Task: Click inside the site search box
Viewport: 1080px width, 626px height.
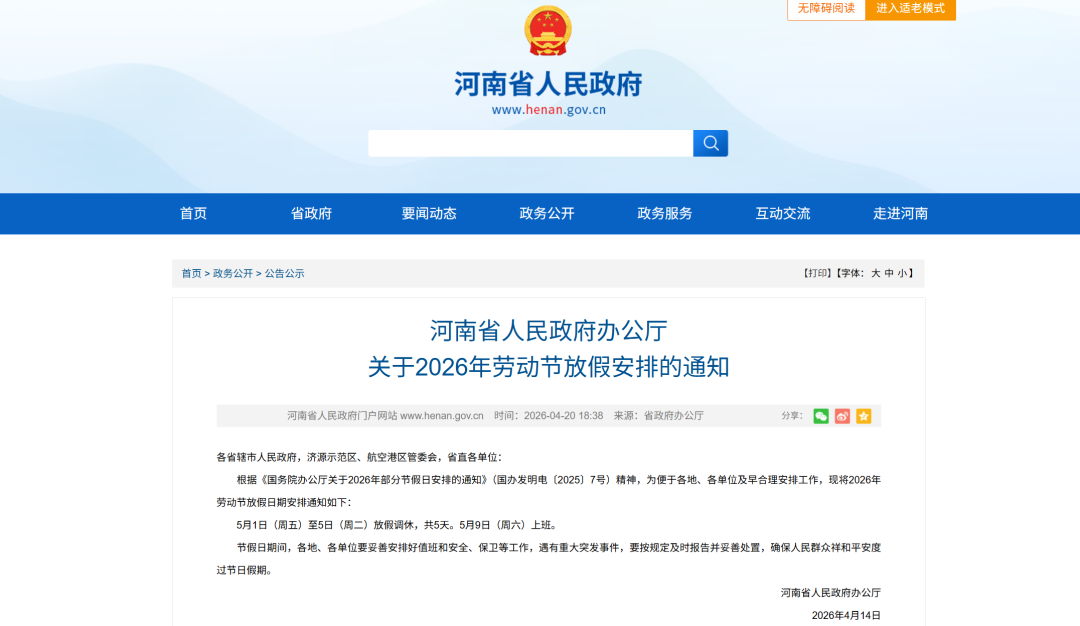Action: 530,143
